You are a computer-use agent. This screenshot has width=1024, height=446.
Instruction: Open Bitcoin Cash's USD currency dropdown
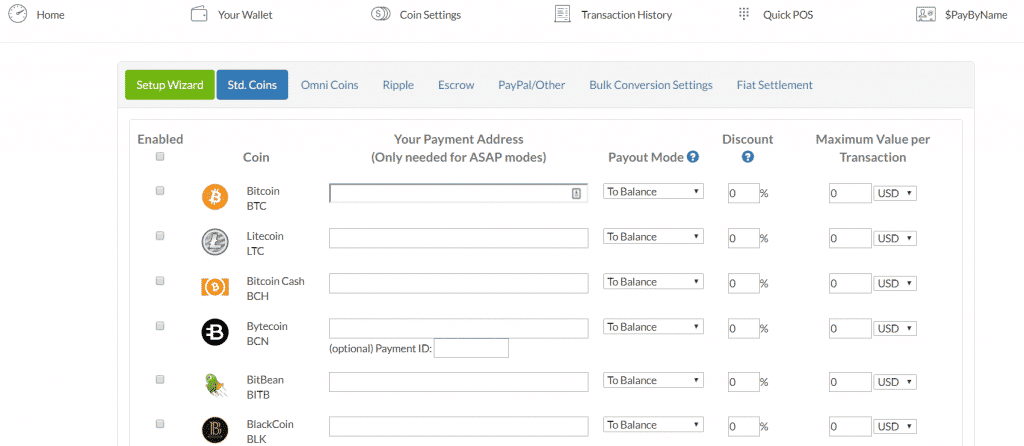[895, 284]
